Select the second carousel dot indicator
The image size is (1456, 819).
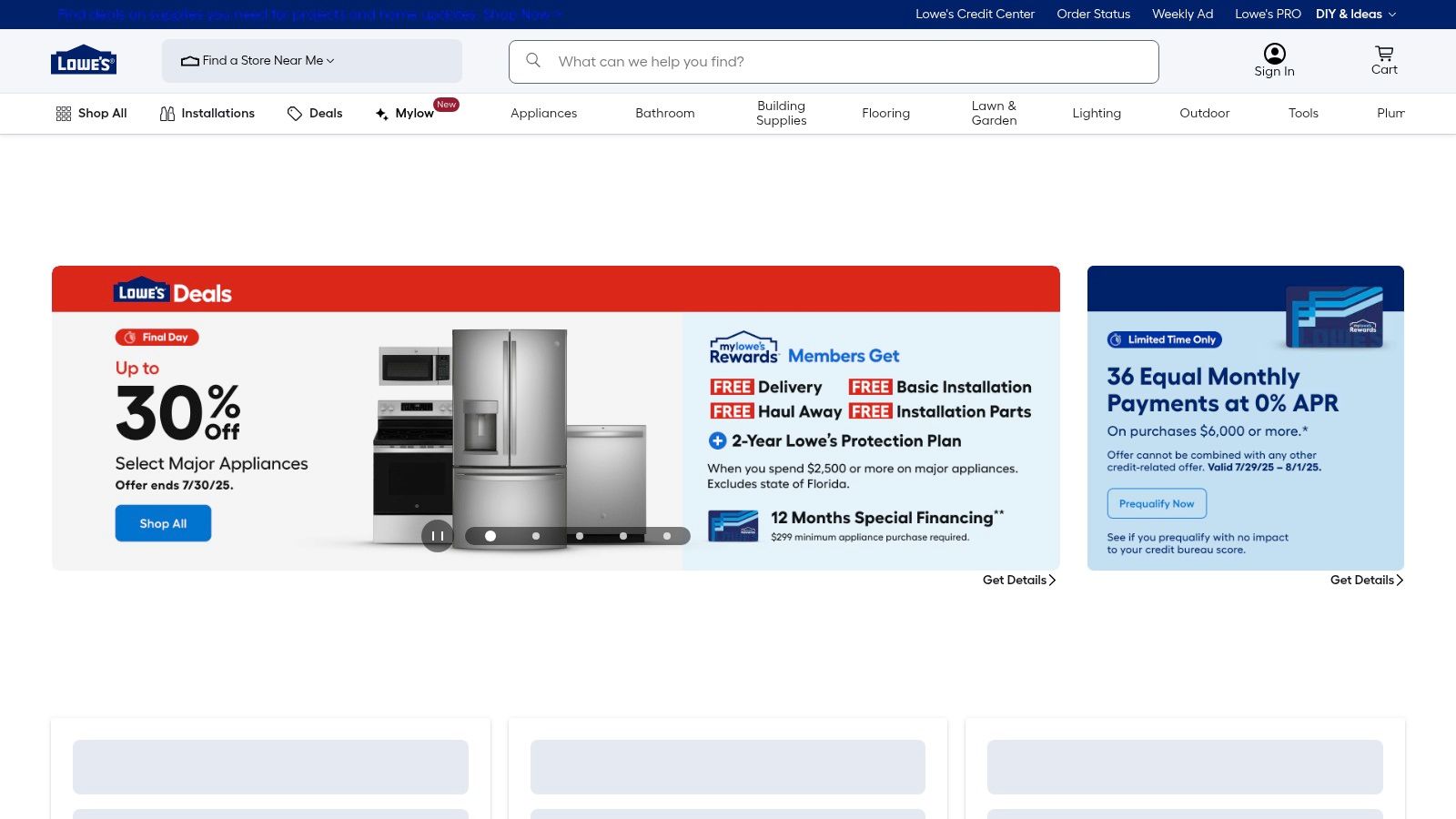pyautogui.click(x=535, y=536)
